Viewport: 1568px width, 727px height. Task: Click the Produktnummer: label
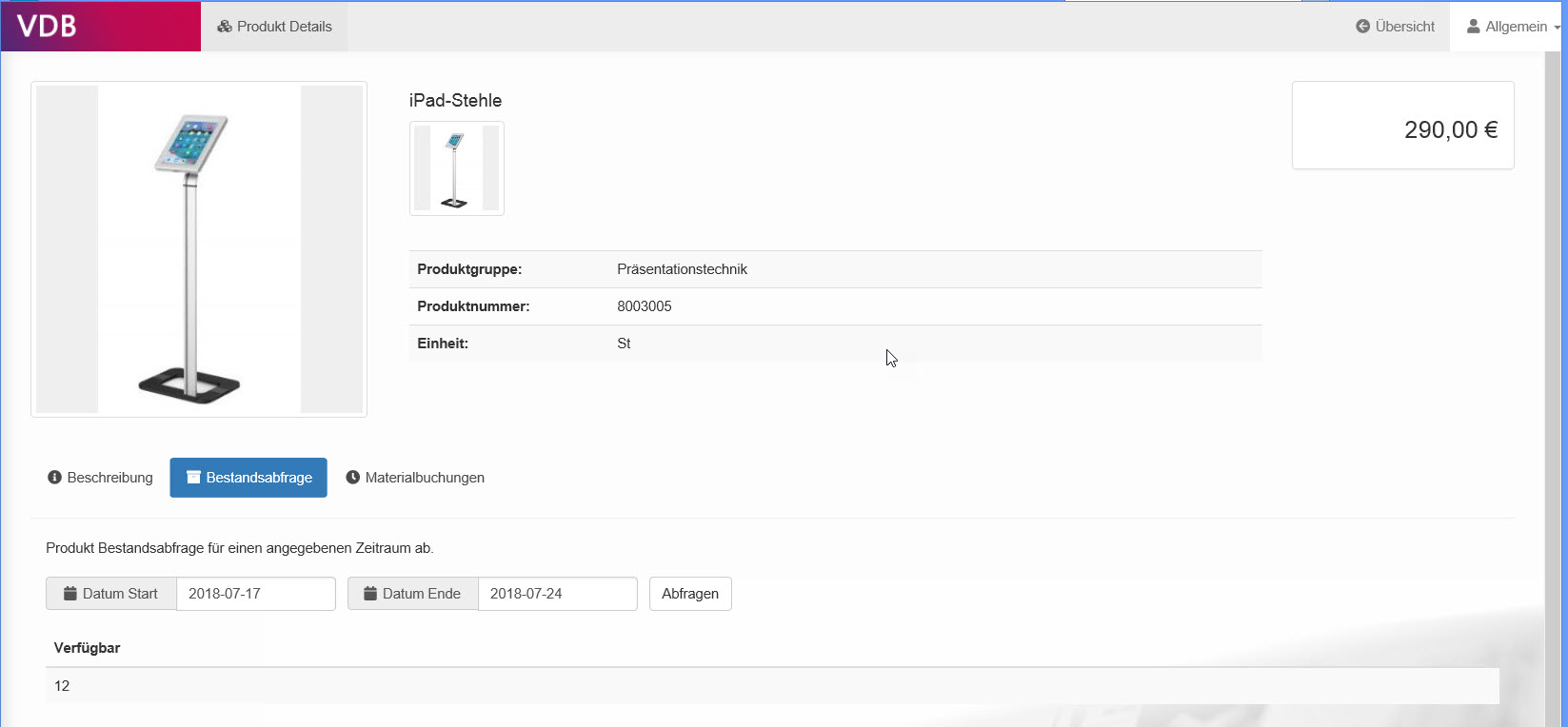[473, 306]
